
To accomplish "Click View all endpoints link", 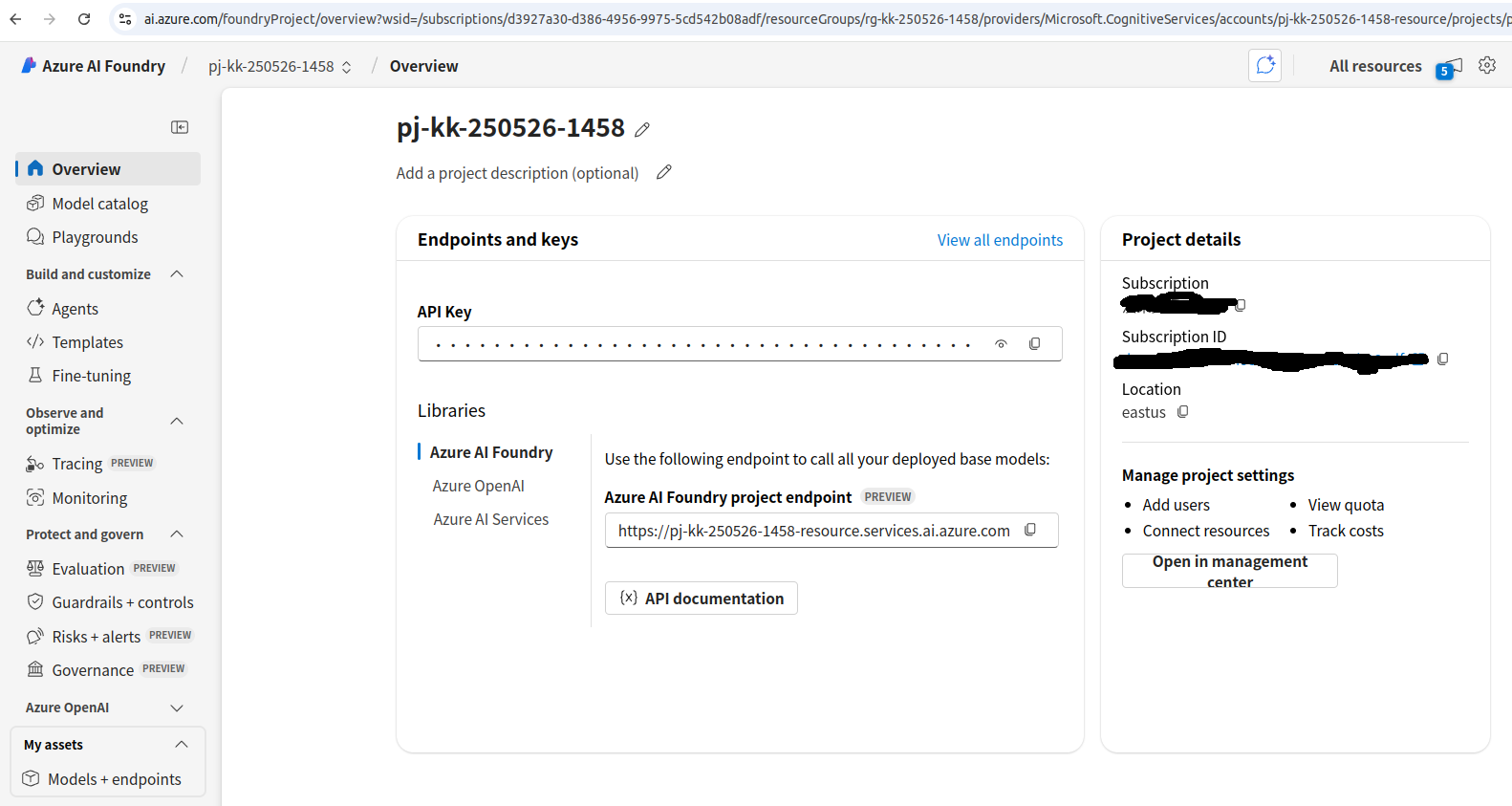I will pyautogui.click(x=1000, y=240).
